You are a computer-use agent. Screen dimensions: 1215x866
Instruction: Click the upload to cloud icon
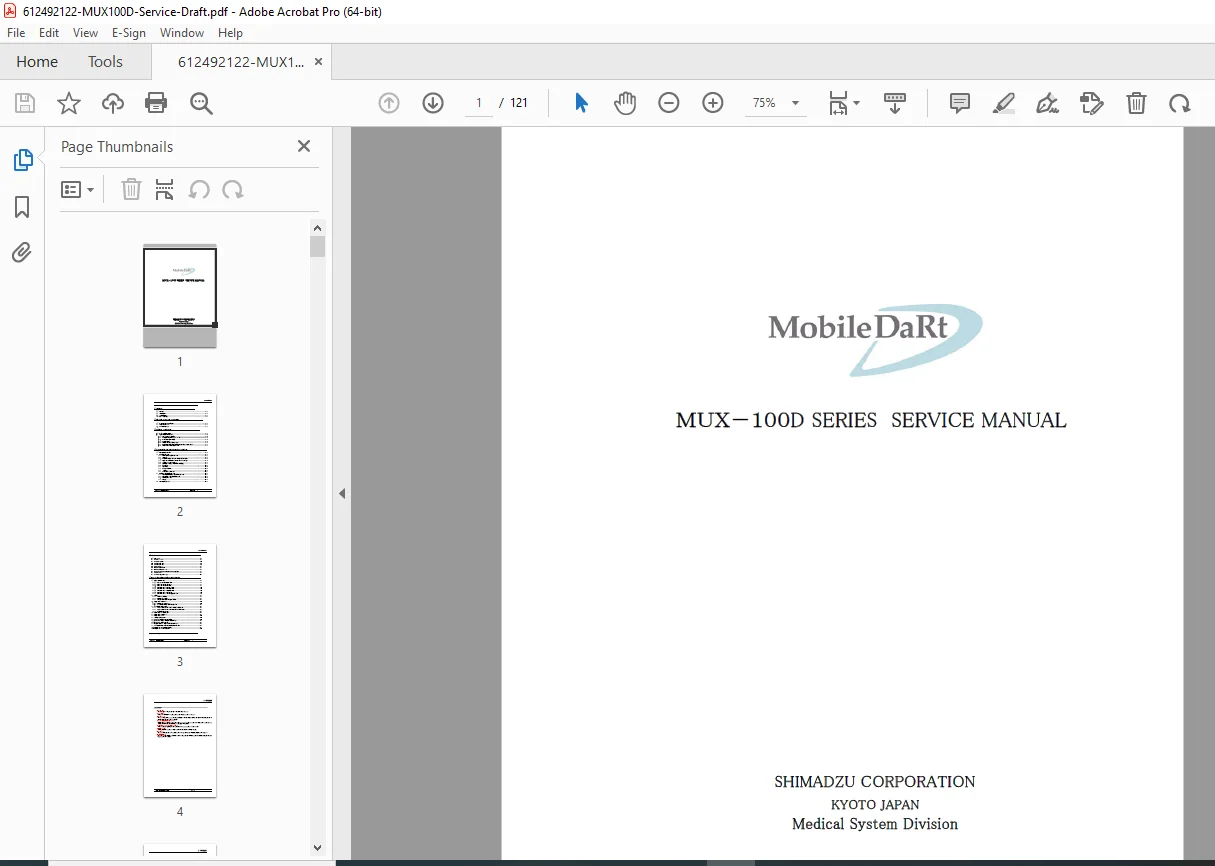pyautogui.click(x=113, y=103)
